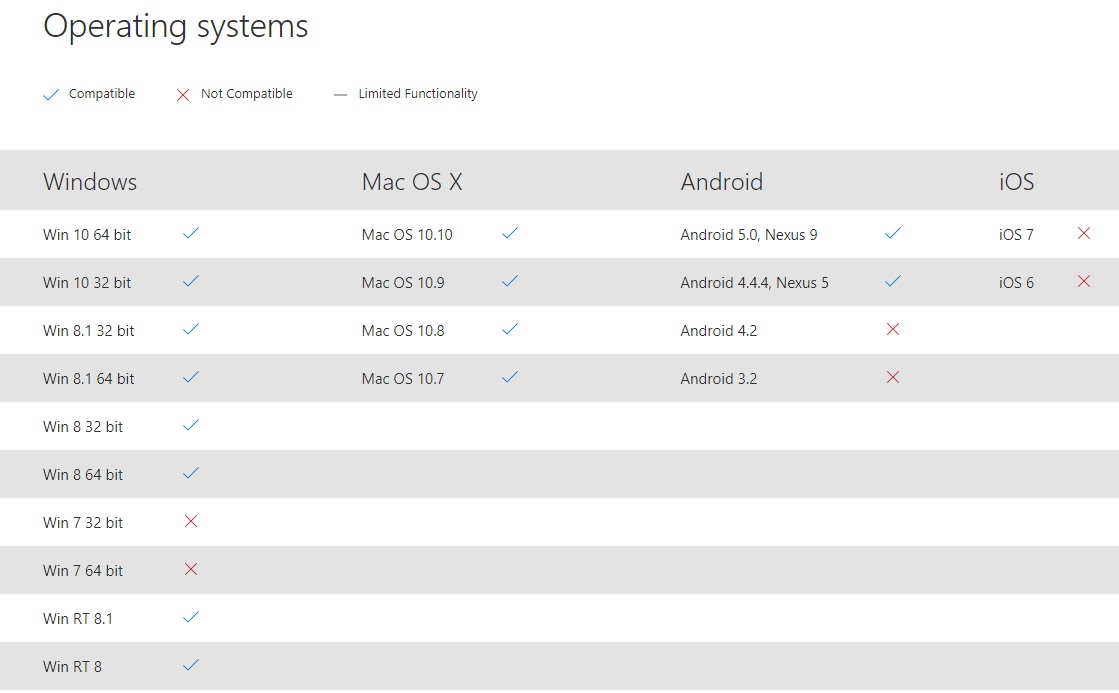Select the iOS 6 text

(1016, 283)
